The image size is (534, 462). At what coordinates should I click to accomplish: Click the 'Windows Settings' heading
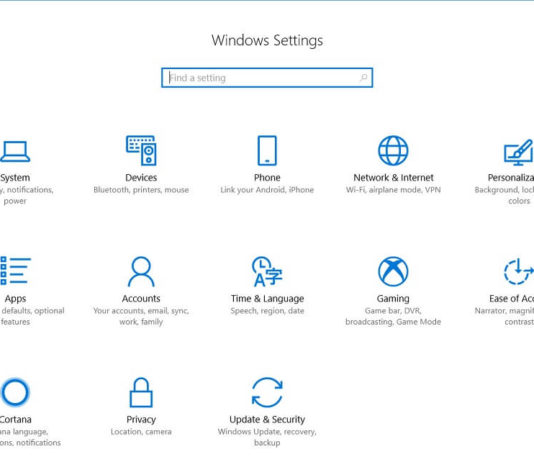(267, 41)
